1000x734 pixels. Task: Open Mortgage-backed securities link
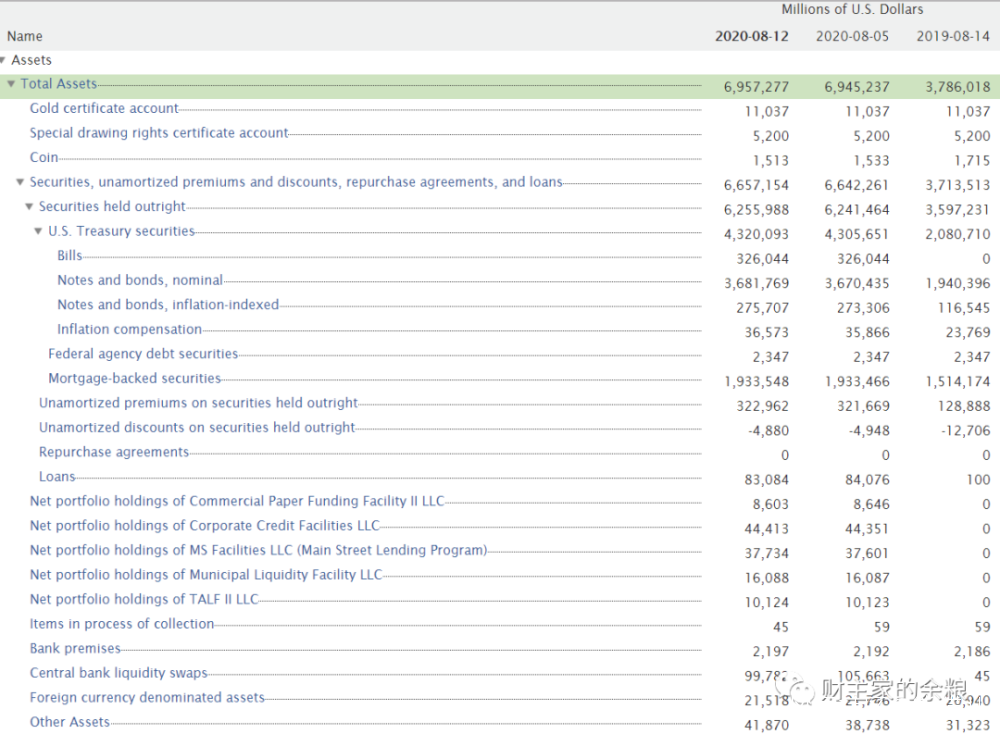click(135, 378)
